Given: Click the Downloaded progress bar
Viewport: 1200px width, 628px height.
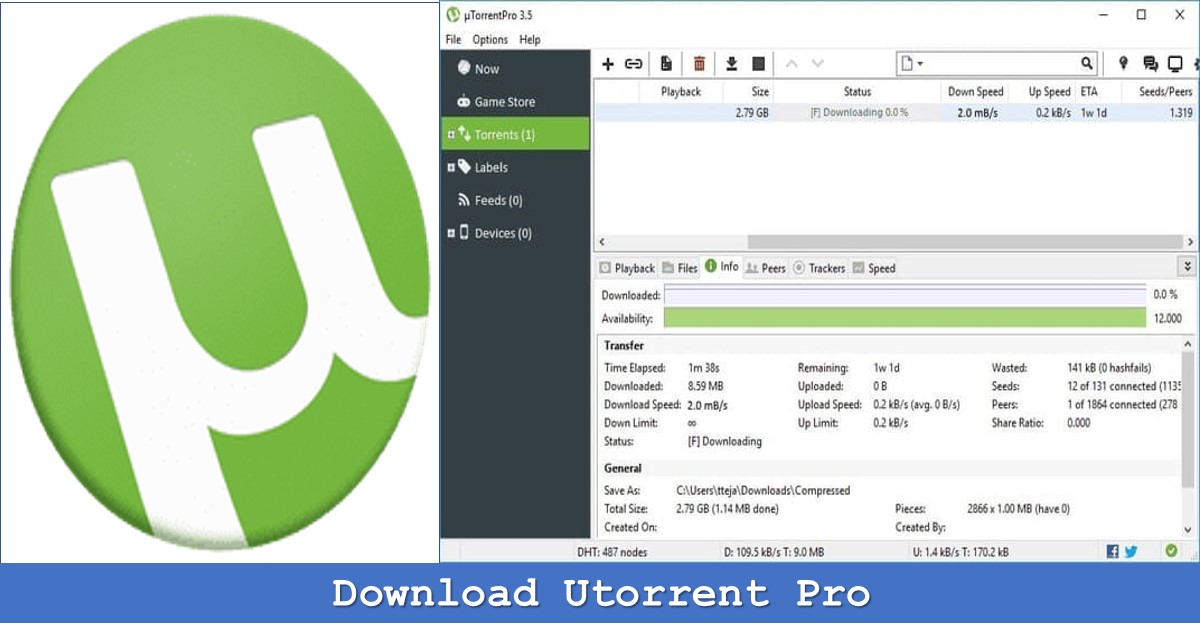Looking at the screenshot, I should pyautogui.click(x=905, y=295).
